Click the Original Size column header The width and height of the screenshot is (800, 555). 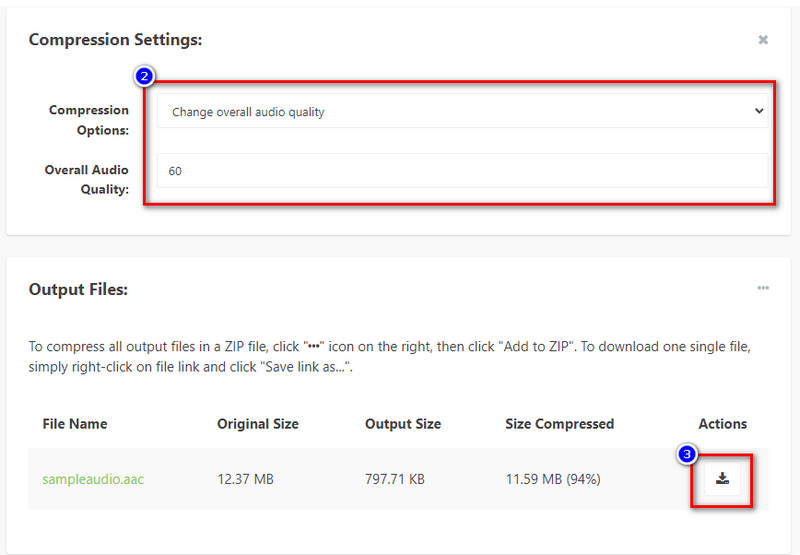coord(258,424)
